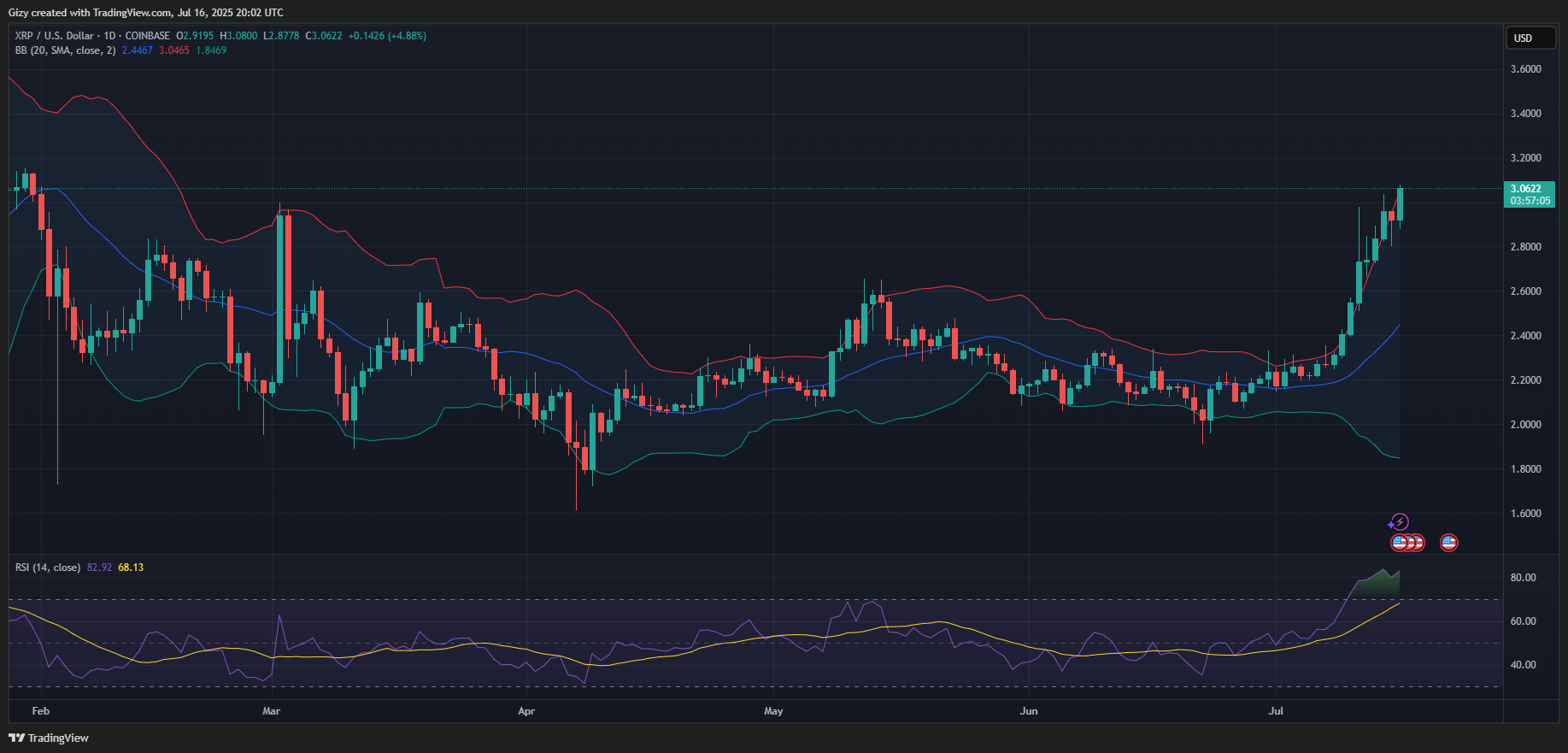Click the green BB lower value 1.8469
This screenshot has width=1568, height=753.
(211, 50)
